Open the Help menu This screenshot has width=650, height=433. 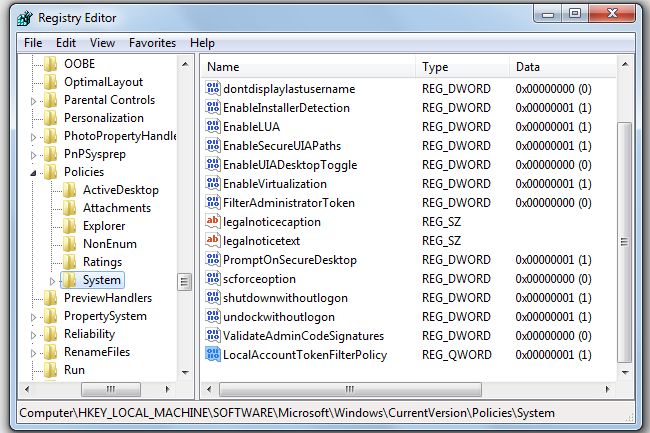pyautogui.click(x=202, y=43)
